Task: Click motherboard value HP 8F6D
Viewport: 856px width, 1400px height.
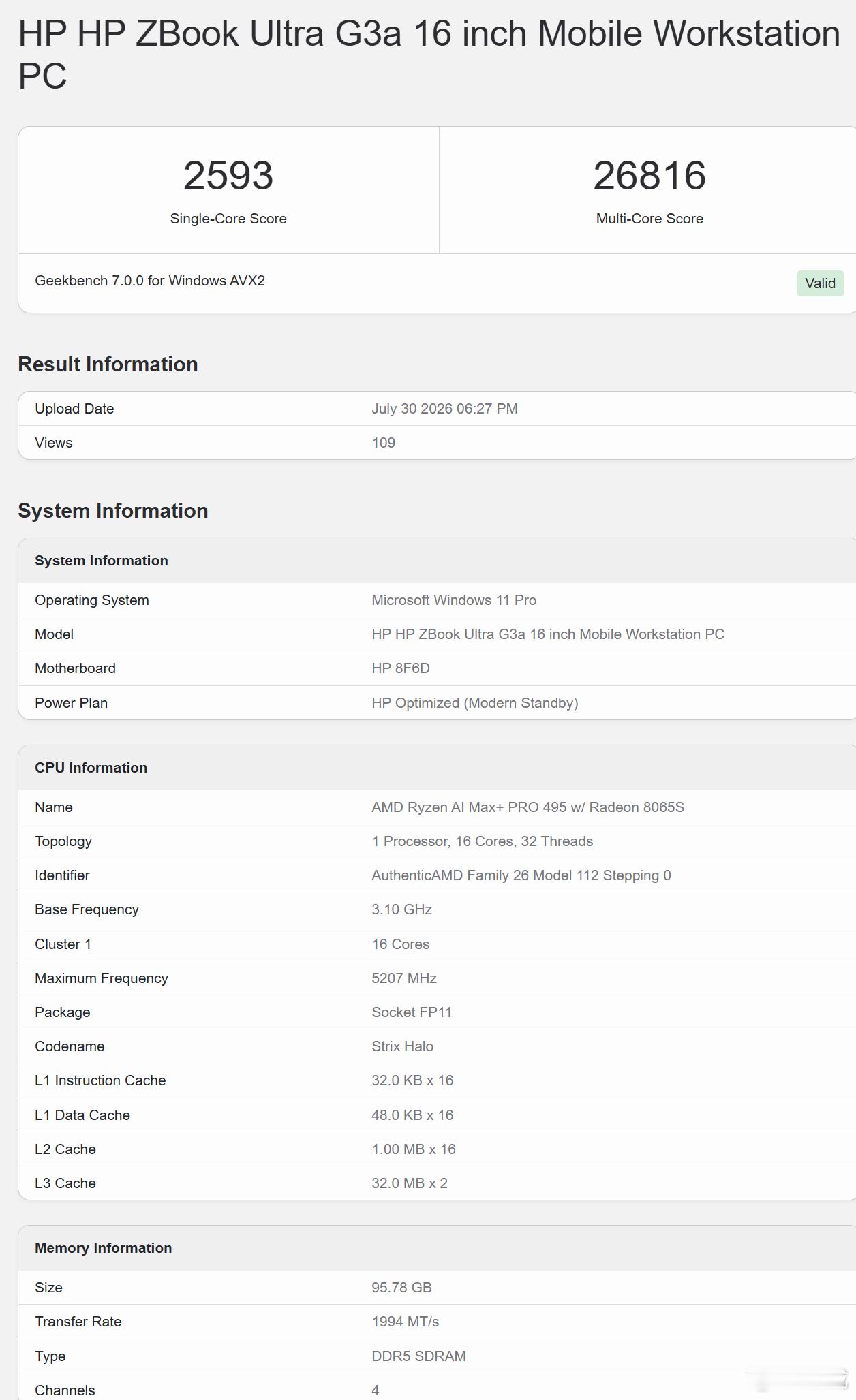Action: [x=401, y=668]
